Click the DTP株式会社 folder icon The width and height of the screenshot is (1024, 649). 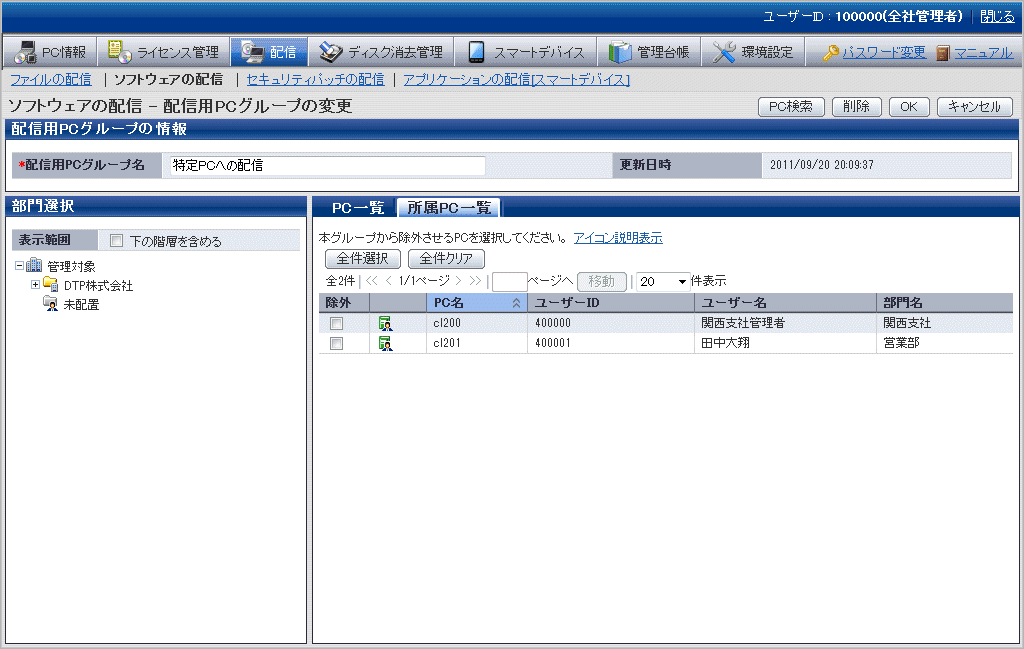point(50,284)
